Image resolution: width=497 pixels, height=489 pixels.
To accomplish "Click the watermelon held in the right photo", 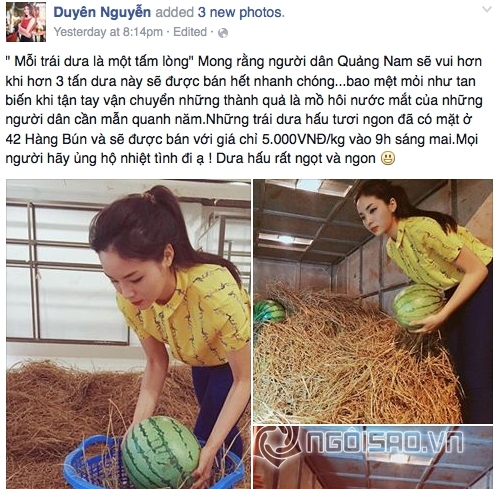I will click(x=417, y=306).
